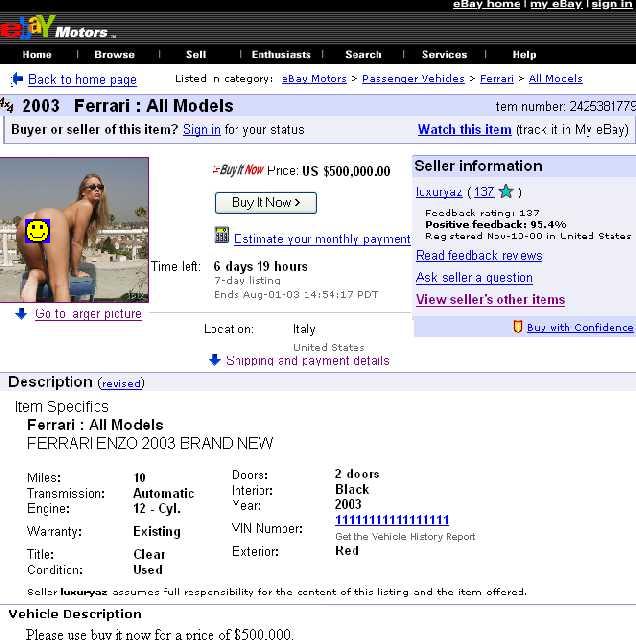Viewport: 636px width, 640px height.
Task: Click the Buy It Now logo next to Price
Action: click(238, 170)
